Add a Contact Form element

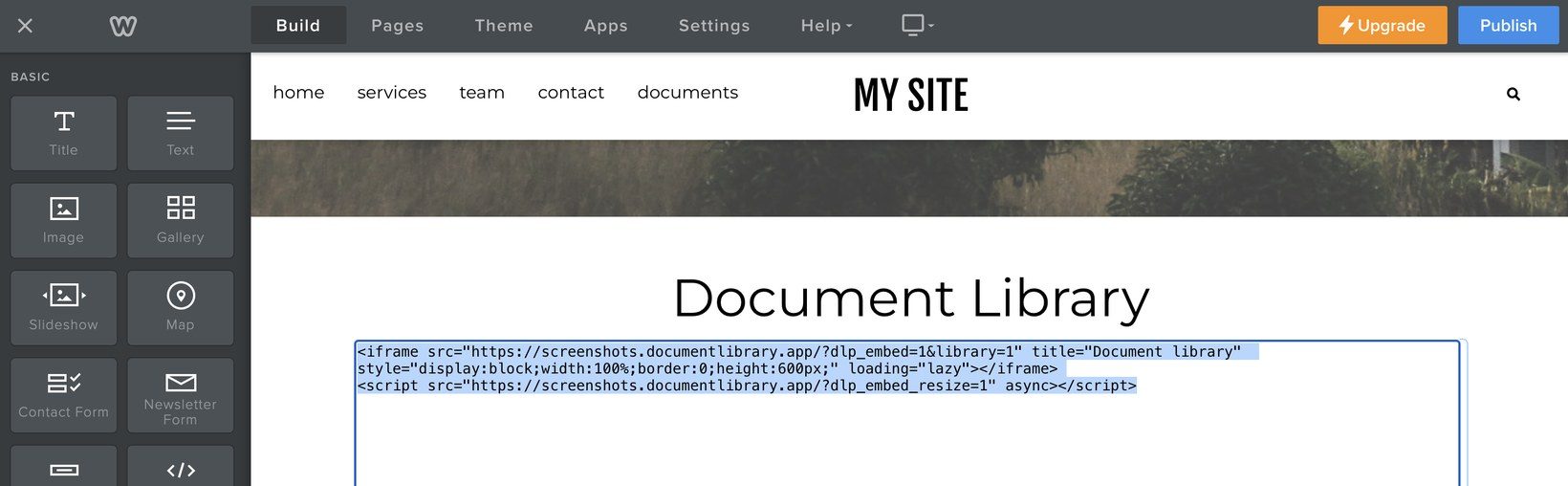tap(64, 395)
